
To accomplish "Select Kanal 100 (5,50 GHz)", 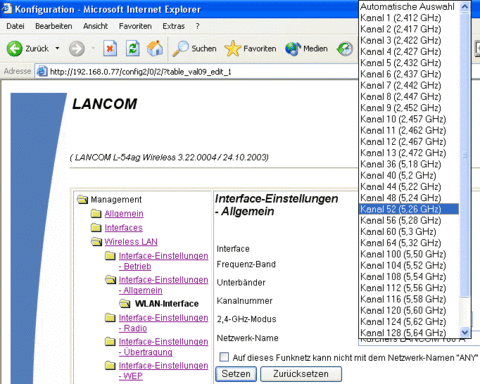I will tap(409, 254).
